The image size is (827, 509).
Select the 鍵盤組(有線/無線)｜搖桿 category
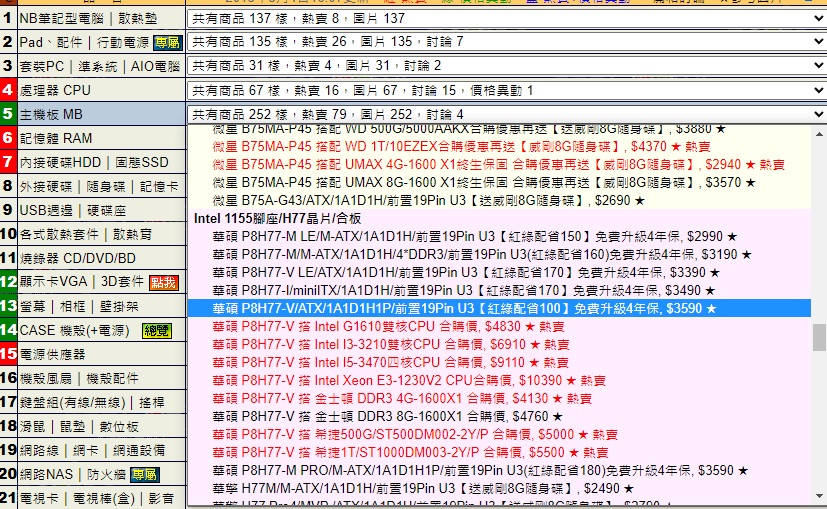(x=92, y=402)
